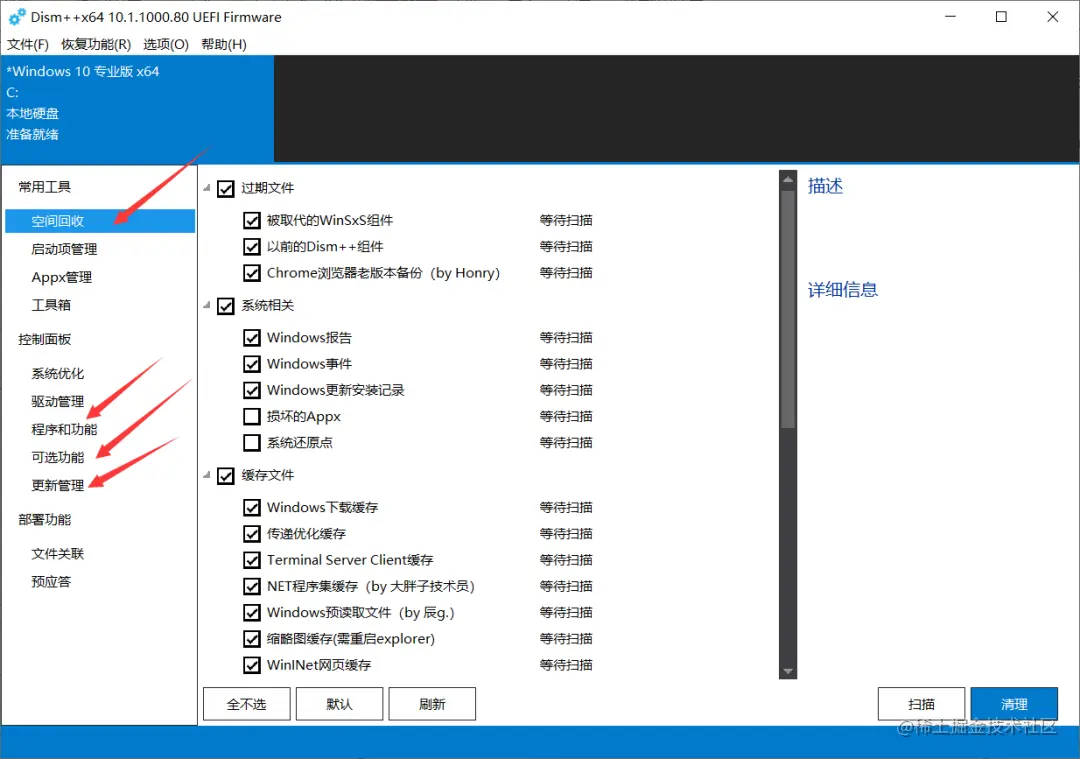The width and height of the screenshot is (1080, 759).
Task: Open 程序和功能 in the sidebar
Action: (64, 429)
